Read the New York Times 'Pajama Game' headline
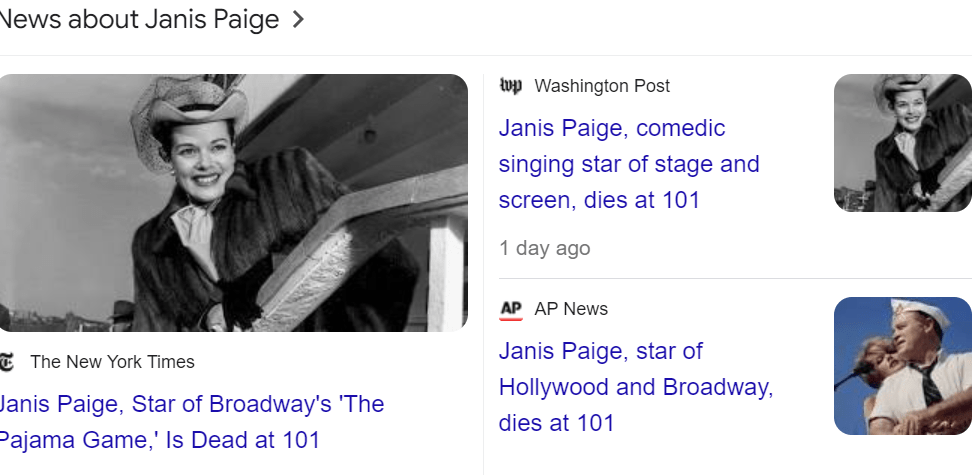 click(x=190, y=422)
